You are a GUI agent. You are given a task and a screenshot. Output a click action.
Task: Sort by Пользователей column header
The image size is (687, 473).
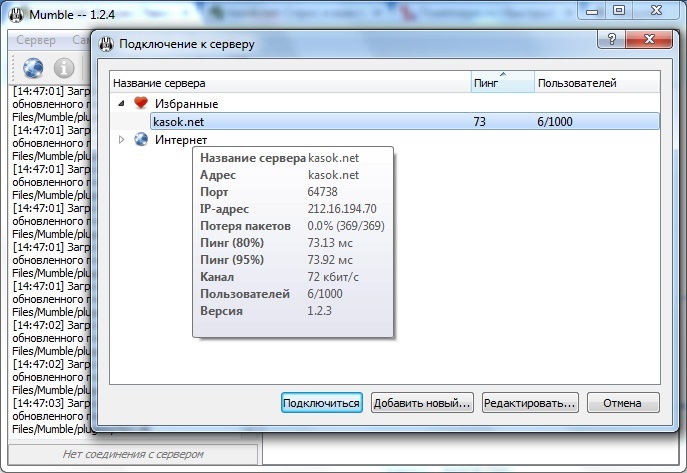click(597, 82)
